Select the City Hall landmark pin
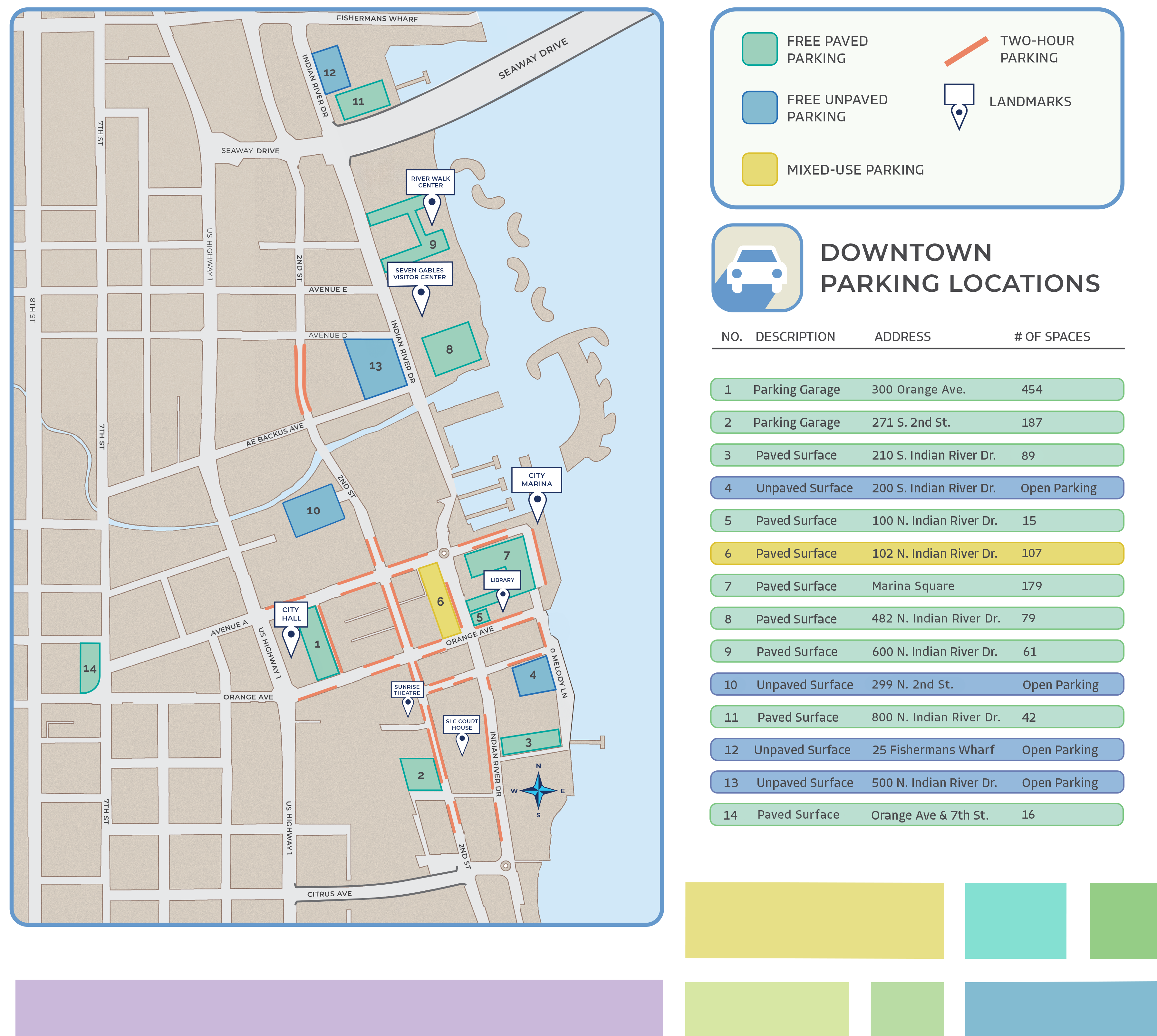This screenshot has height=1036, width=1157. [x=292, y=633]
